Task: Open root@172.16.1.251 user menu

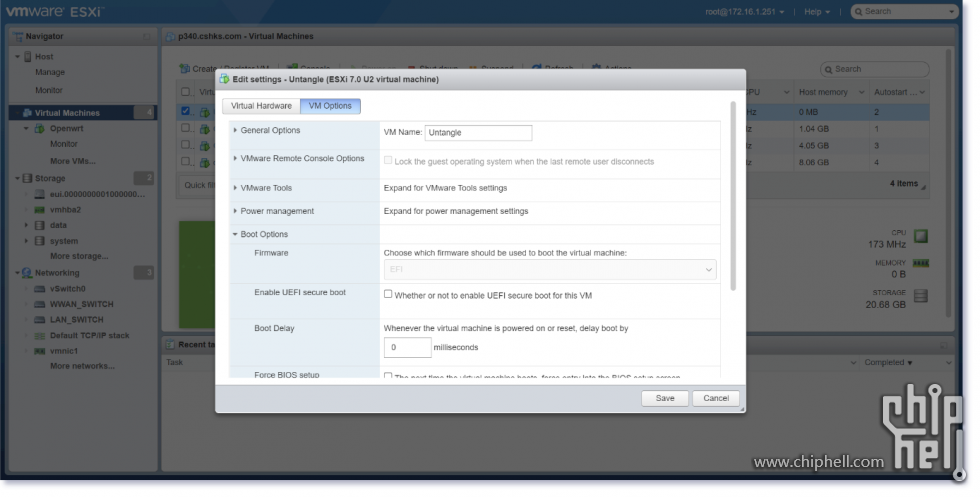Action: (x=744, y=12)
